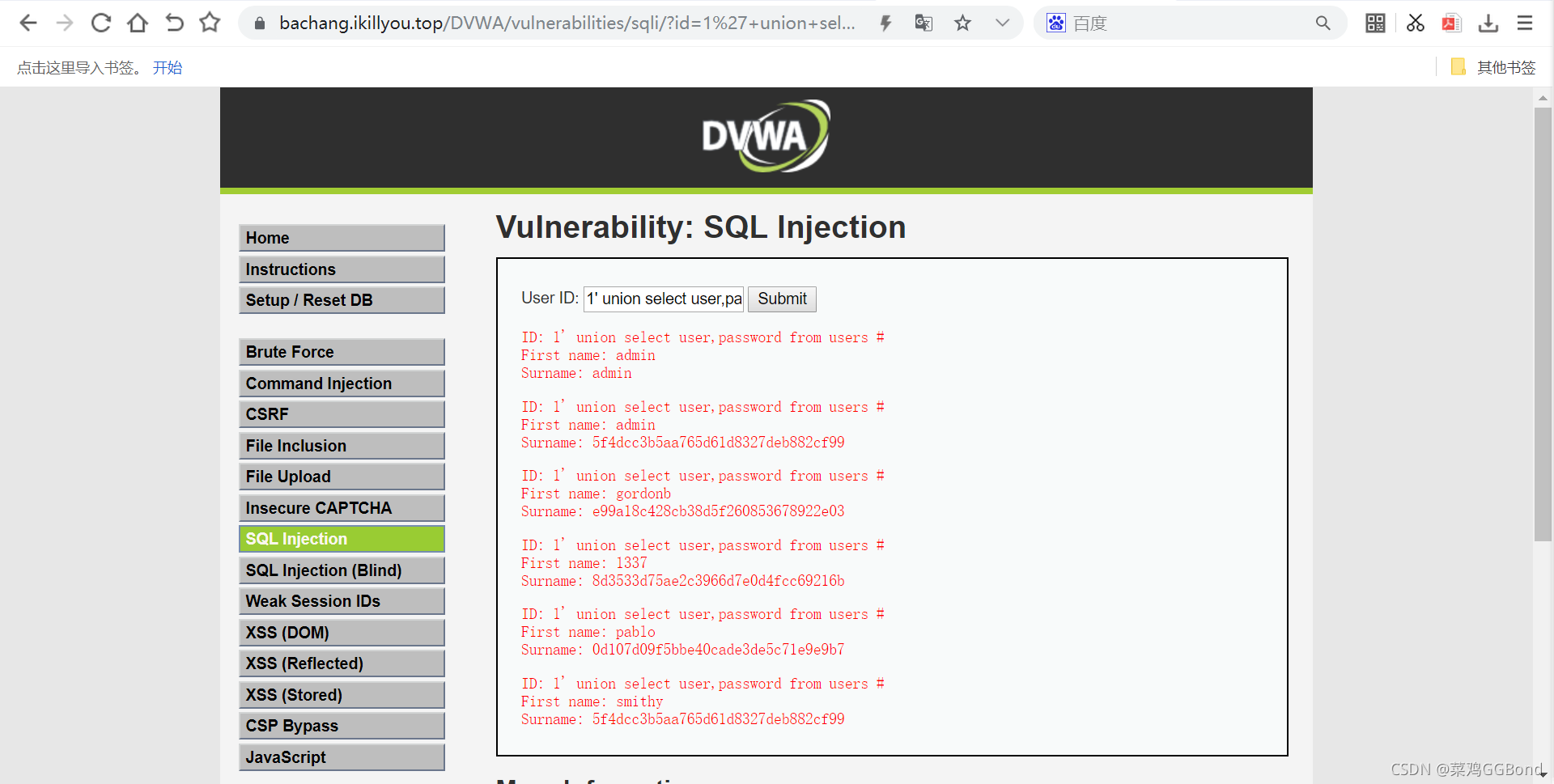Expand the address bar dropdown chevron
Screen dimensions: 1554x784
[1002, 23]
